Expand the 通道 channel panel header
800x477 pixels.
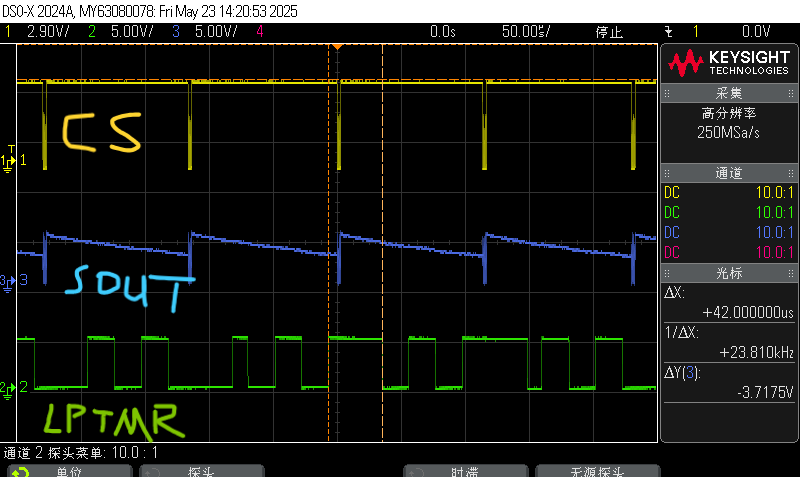coord(728,174)
